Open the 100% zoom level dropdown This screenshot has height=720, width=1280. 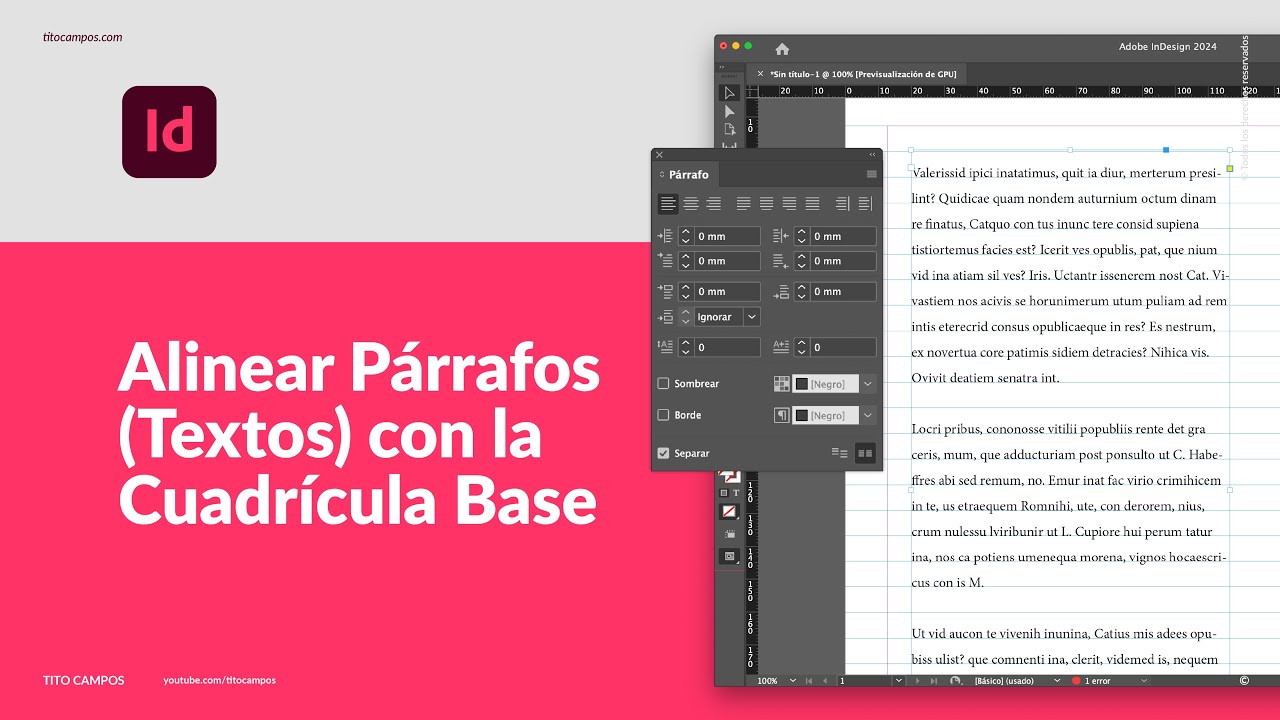pos(793,681)
